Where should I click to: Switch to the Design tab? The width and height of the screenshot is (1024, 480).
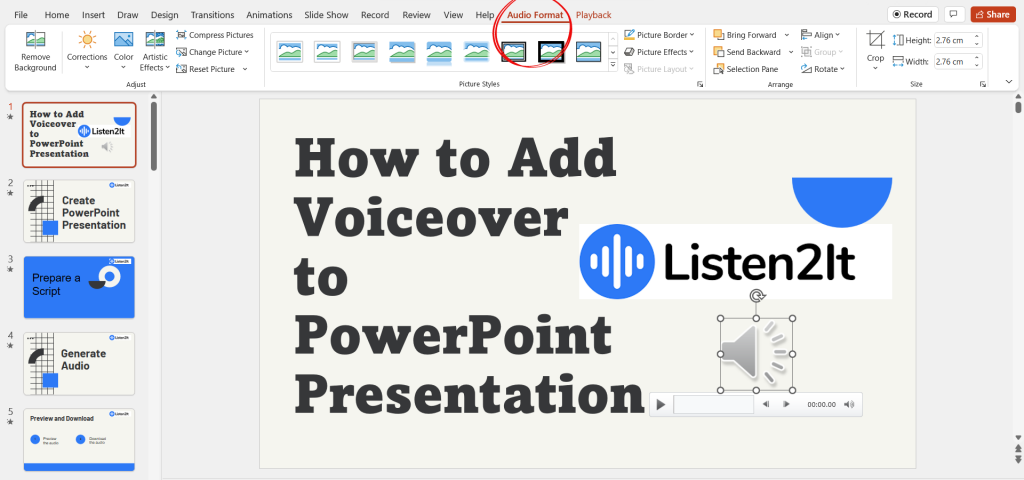pyautogui.click(x=164, y=15)
